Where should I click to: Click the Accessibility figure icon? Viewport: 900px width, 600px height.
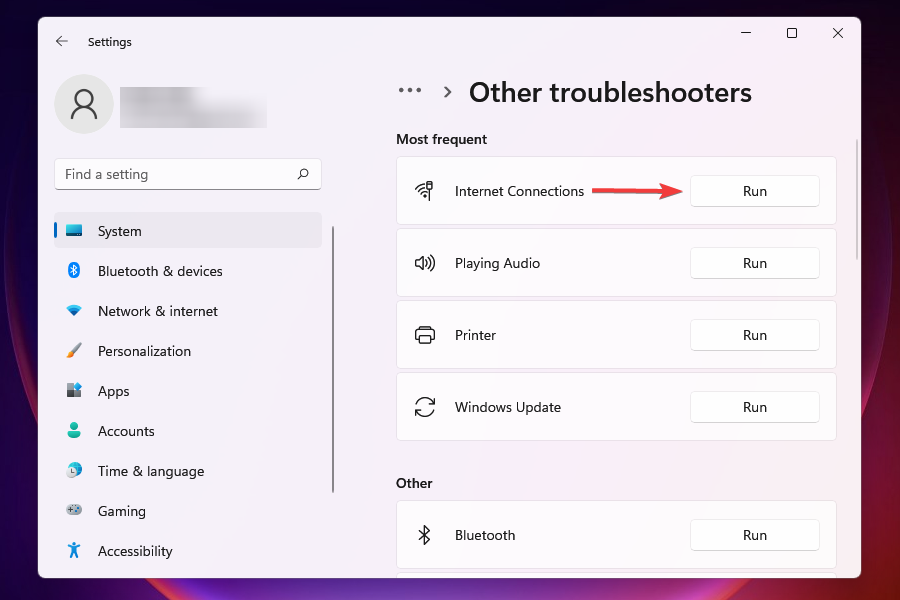click(x=74, y=550)
